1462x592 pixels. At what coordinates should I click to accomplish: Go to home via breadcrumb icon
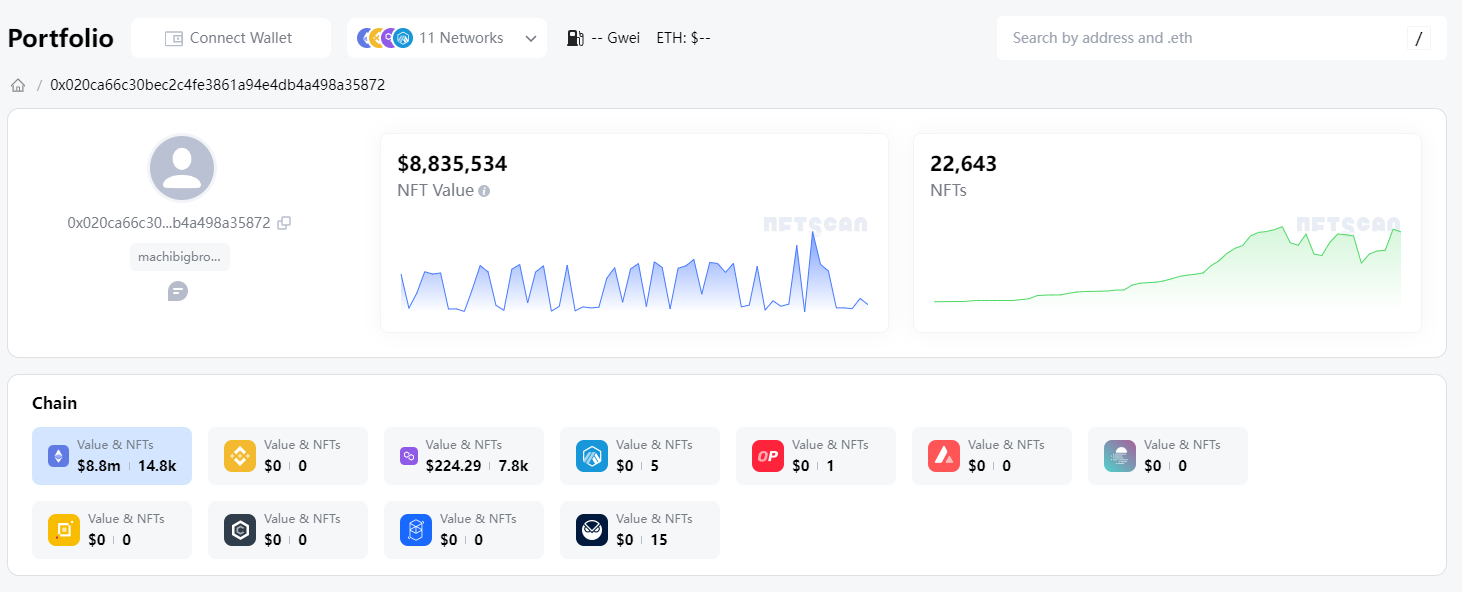point(18,86)
